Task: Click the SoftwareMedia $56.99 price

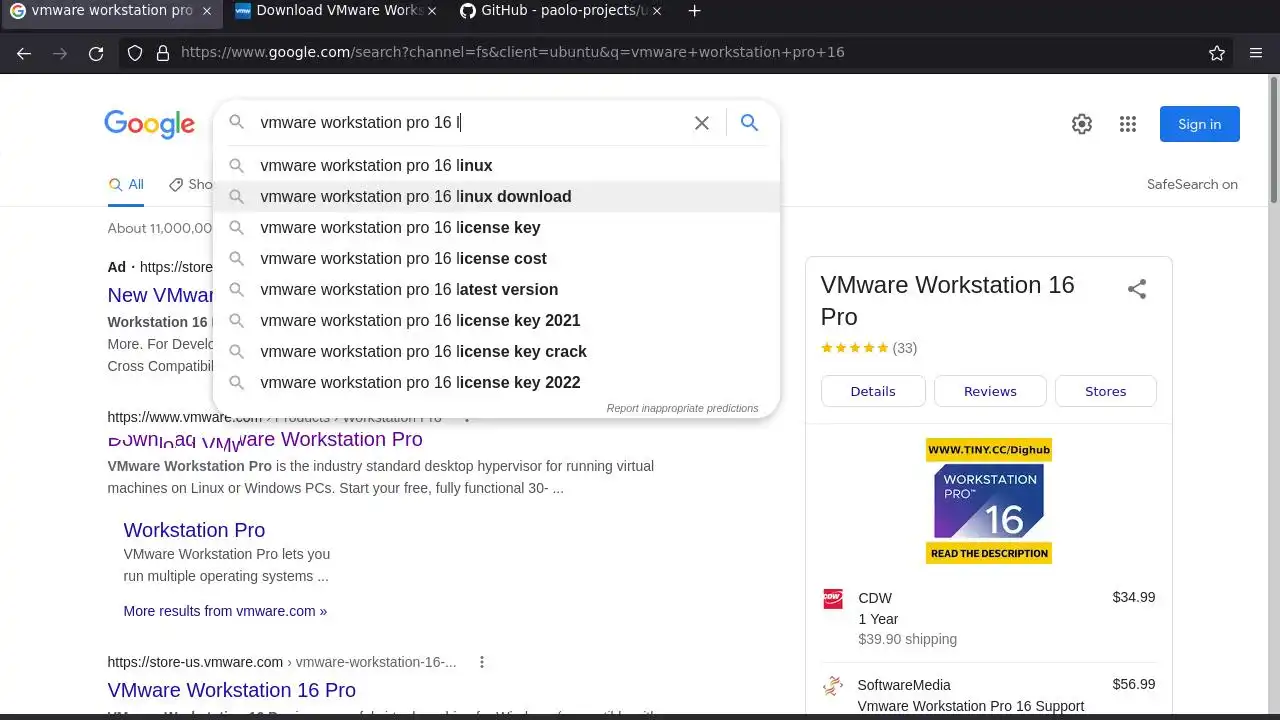Action: [x=1133, y=685]
